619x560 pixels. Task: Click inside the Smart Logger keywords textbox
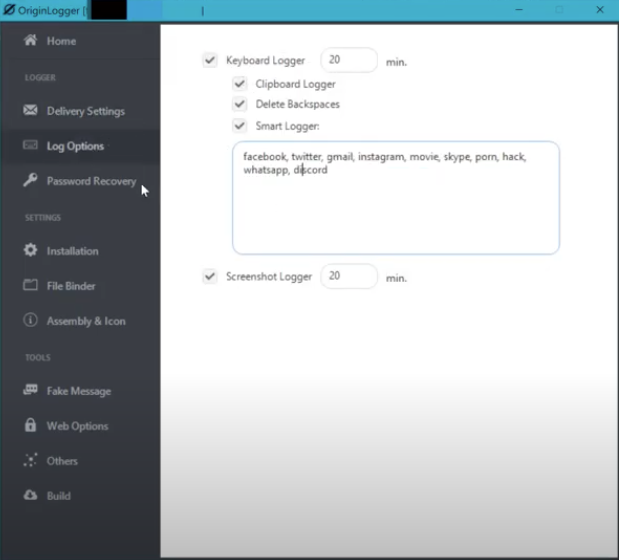click(x=396, y=198)
